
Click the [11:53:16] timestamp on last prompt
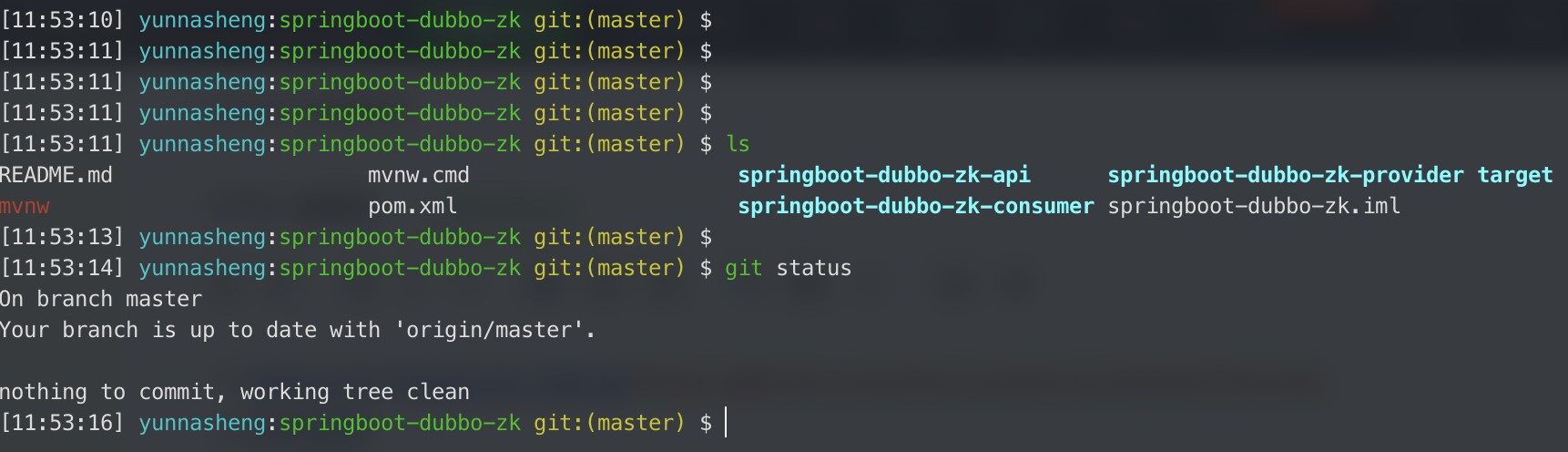pos(62,423)
